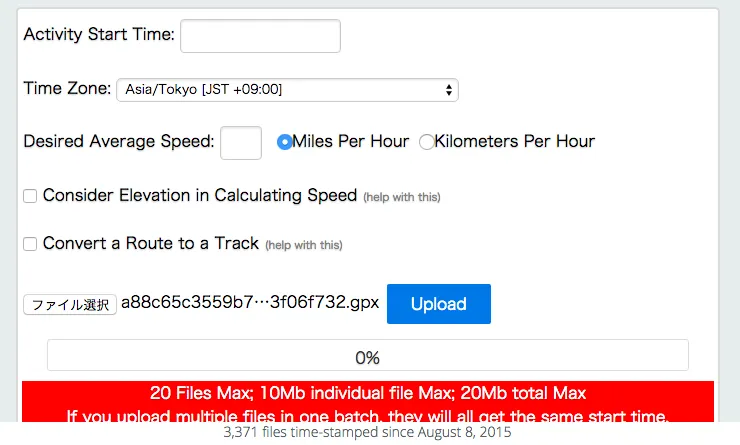740x445 pixels.
Task: Click the "If you upload multiple files" warning line
Action: (x=367, y=415)
